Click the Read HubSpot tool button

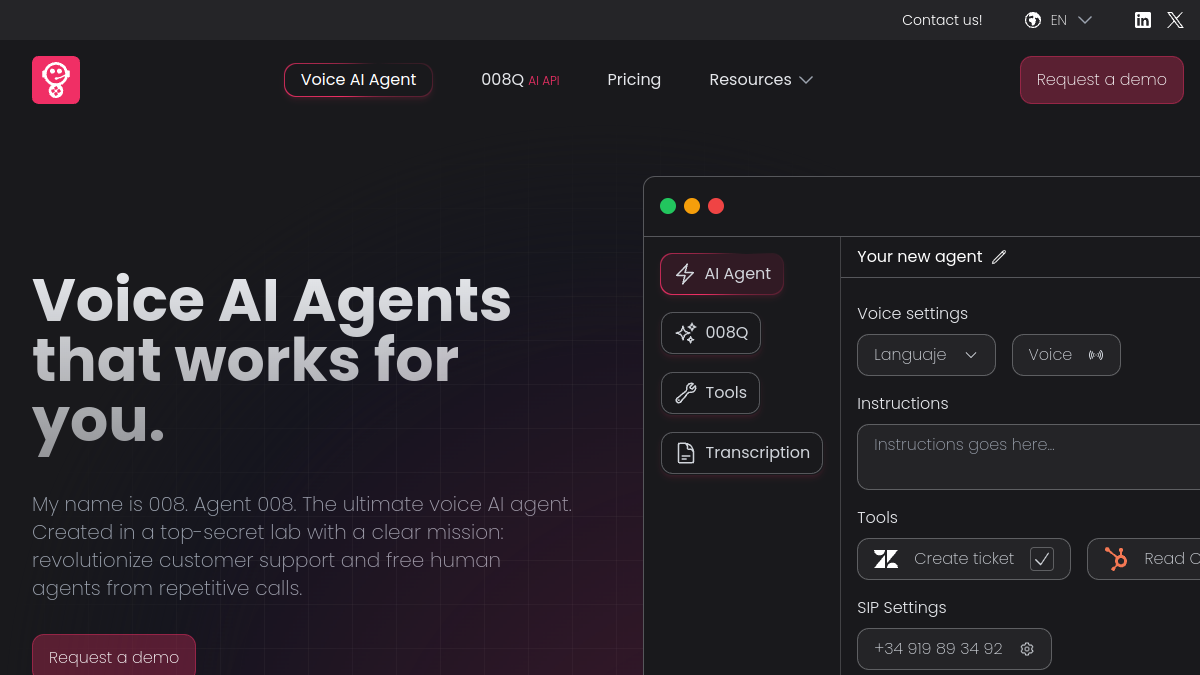pyautogui.click(x=1143, y=559)
